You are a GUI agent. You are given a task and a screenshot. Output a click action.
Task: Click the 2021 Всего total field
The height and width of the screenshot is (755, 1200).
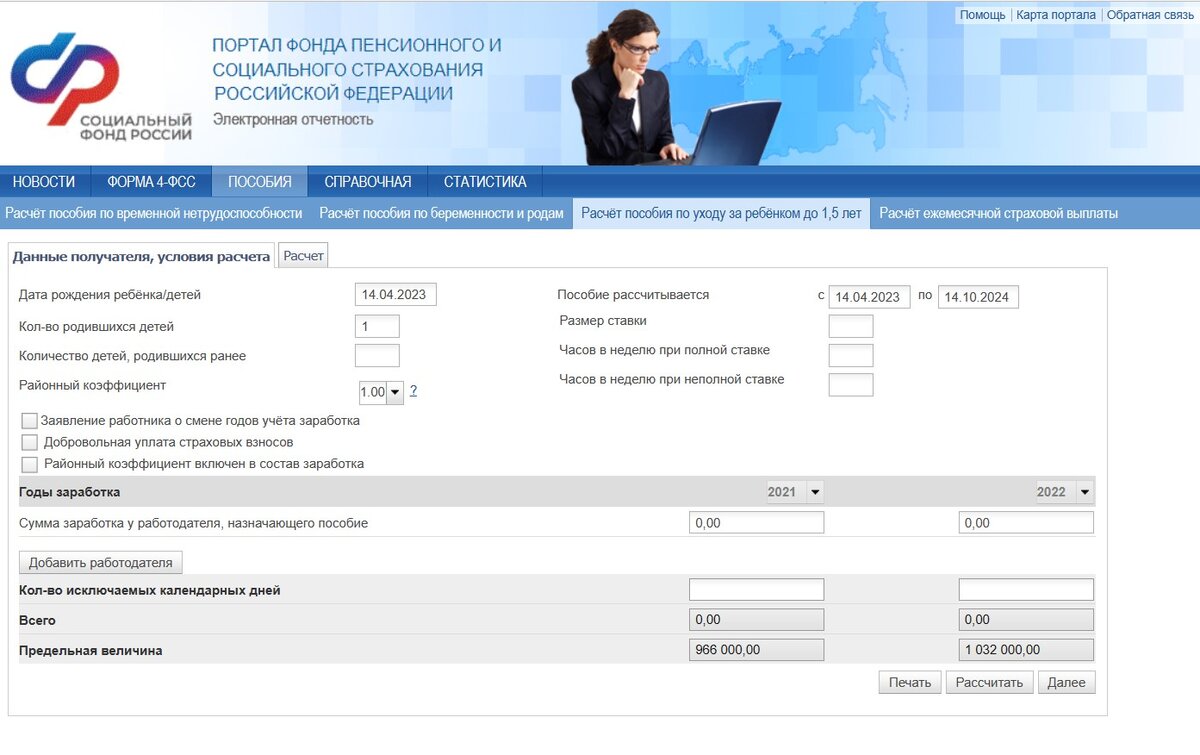[x=756, y=620]
